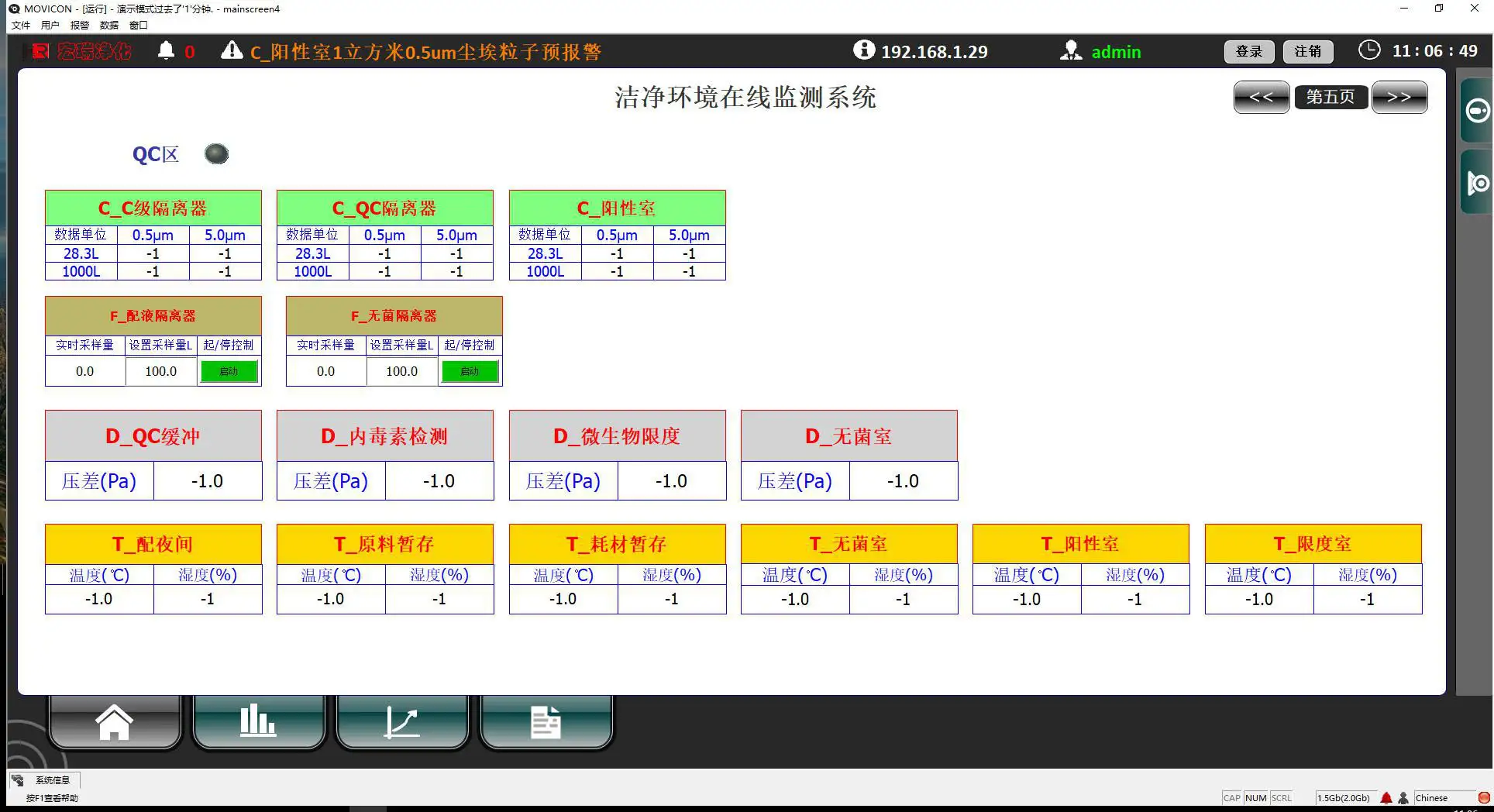This screenshot has width=1494, height=812.
Task: Toggle start button for F_配液隔离器
Action: click(229, 371)
